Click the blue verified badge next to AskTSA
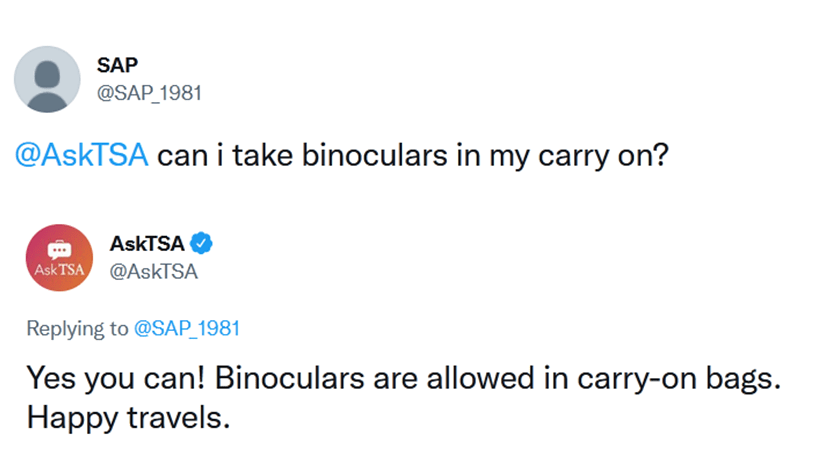 tap(202, 243)
